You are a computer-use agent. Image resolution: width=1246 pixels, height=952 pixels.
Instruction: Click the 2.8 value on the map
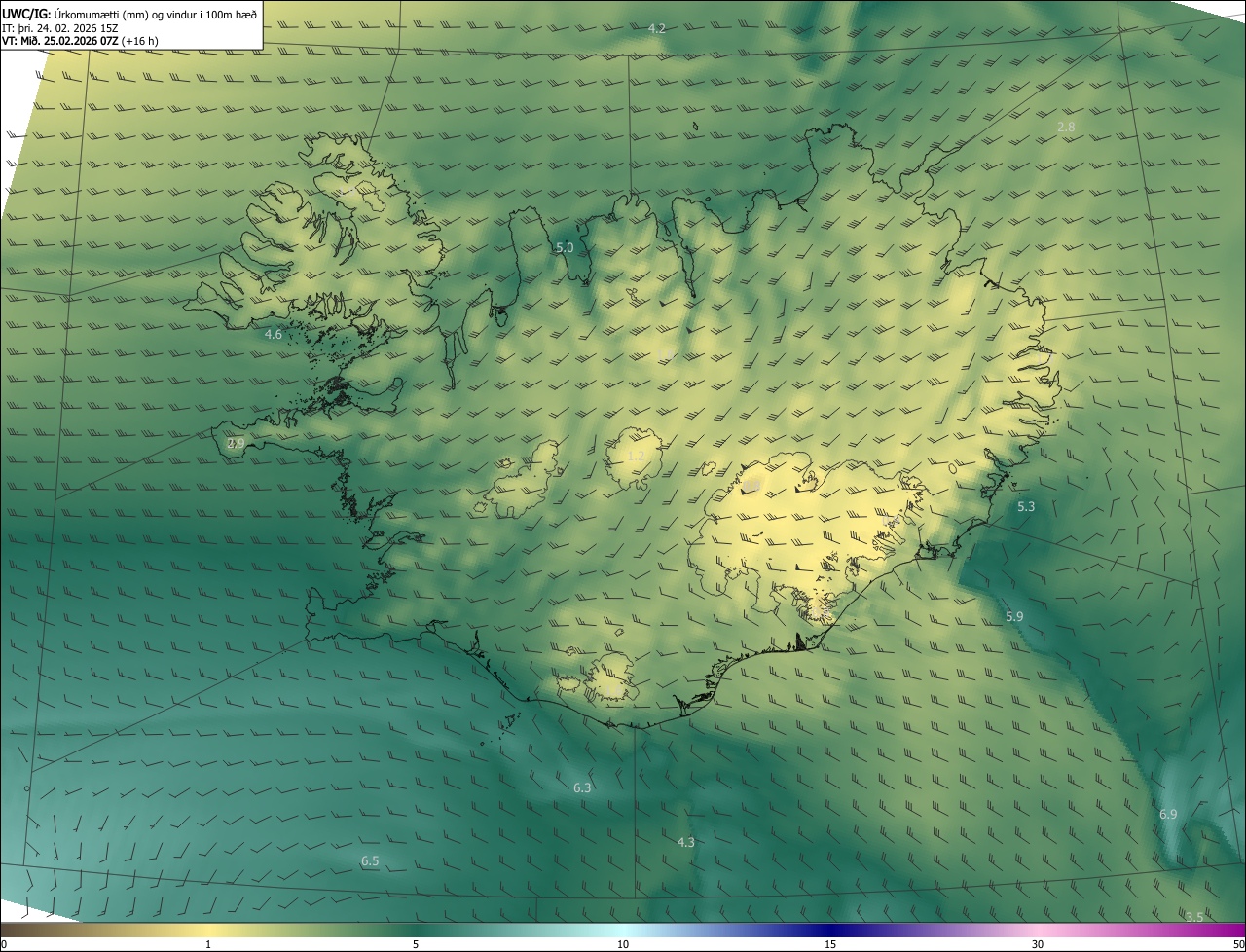click(1066, 128)
